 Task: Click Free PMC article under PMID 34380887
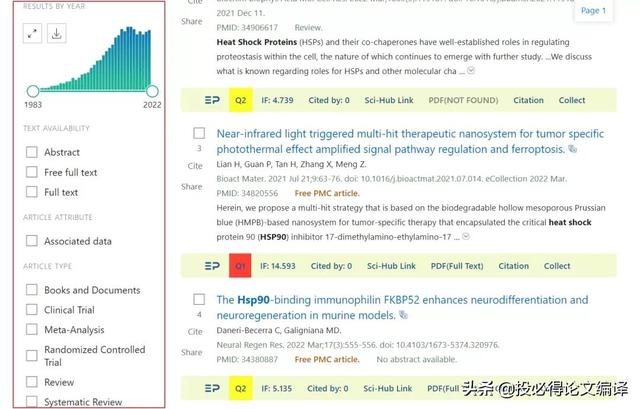(327, 360)
